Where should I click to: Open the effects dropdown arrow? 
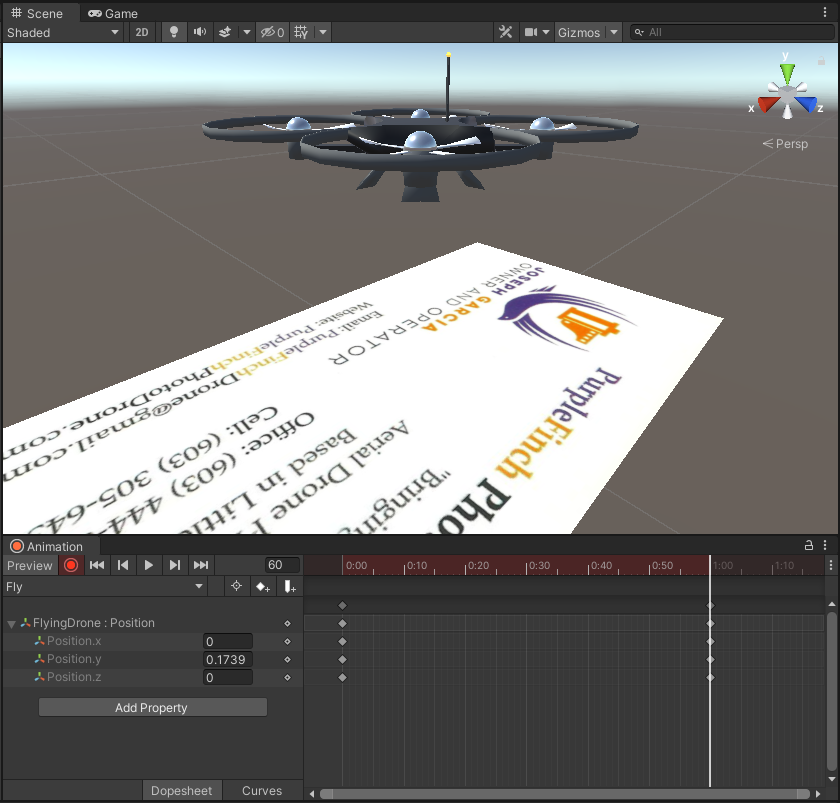pyautogui.click(x=246, y=32)
